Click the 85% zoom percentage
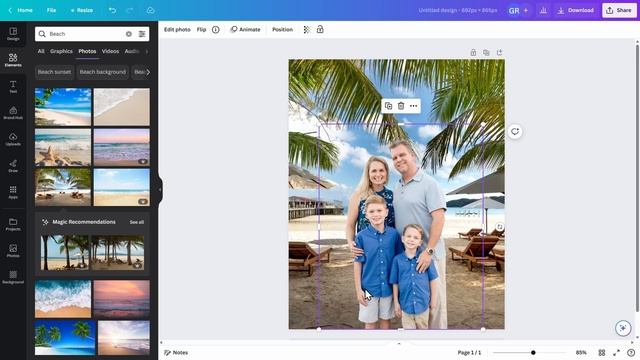The width and height of the screenshot is (640, 360). pyautogui.click(x=581, y=353)
